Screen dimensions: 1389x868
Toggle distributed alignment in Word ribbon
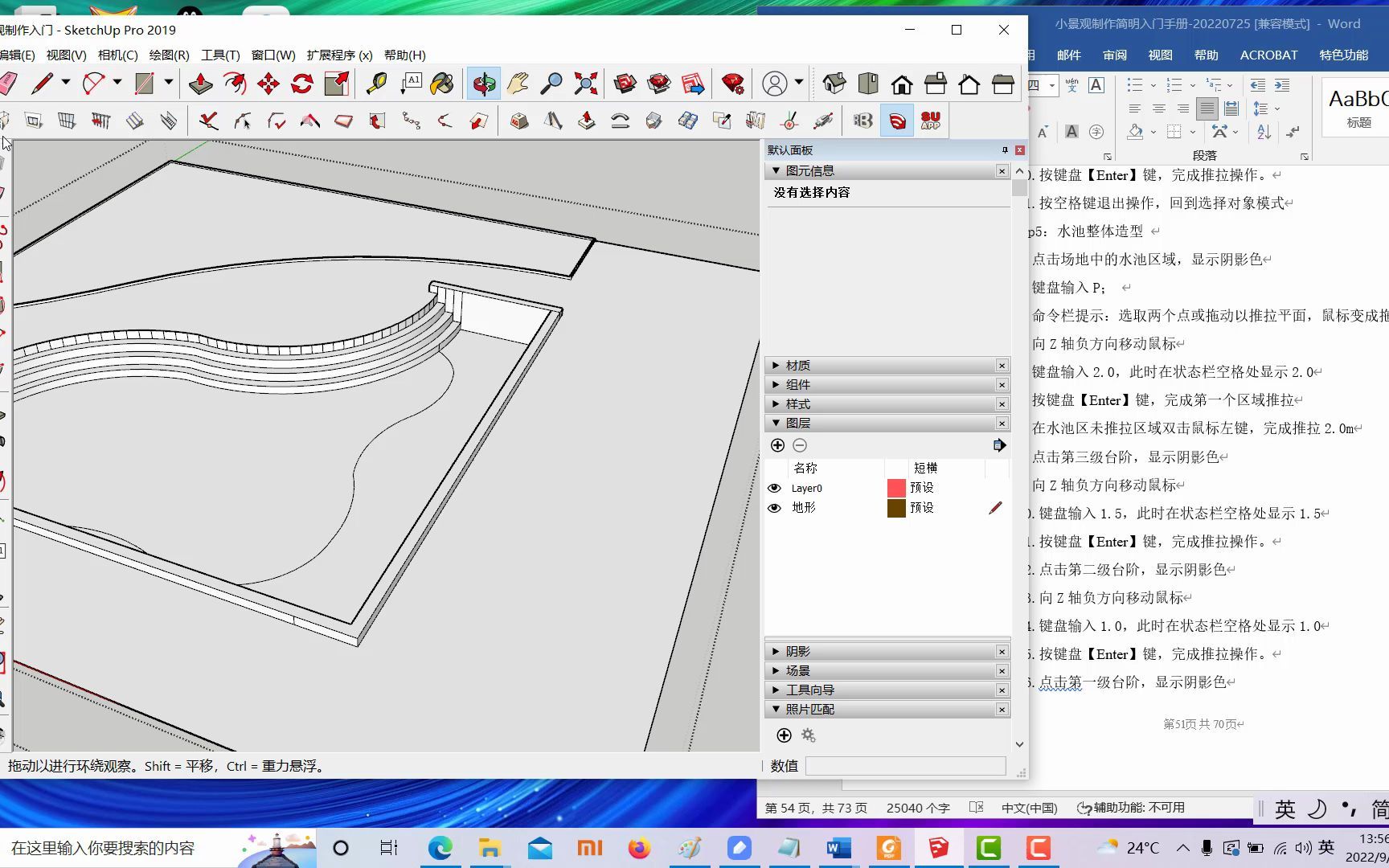coord(1231,108)
